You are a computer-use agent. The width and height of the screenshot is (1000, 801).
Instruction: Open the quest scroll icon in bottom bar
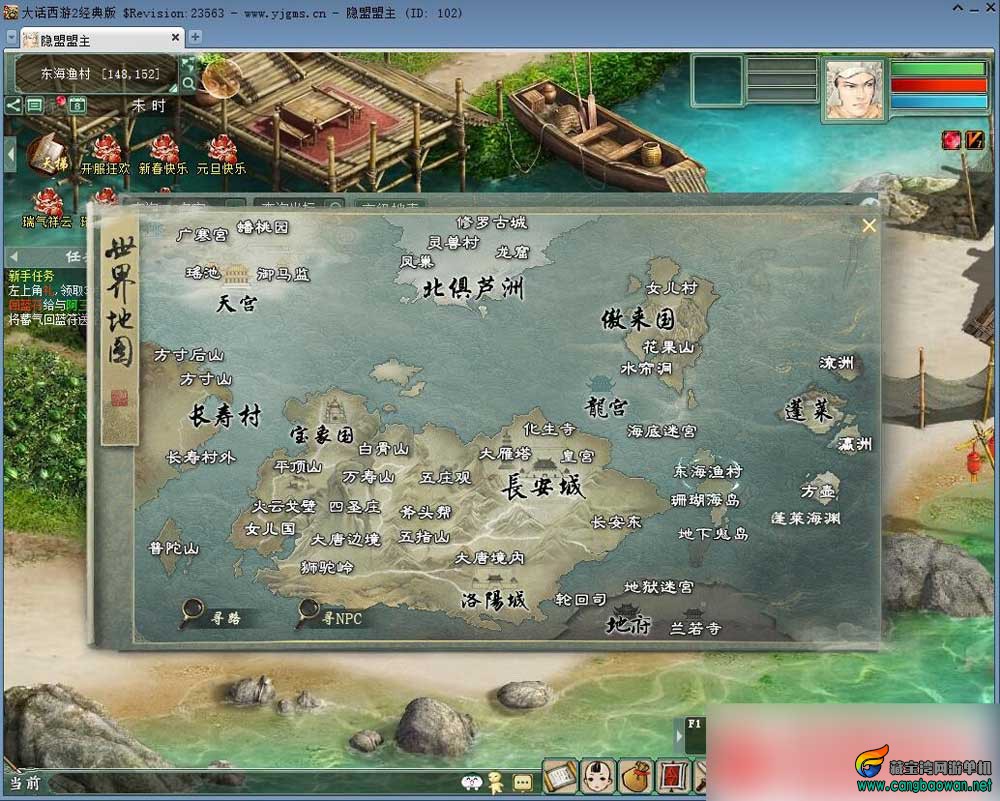pos(561,777)
